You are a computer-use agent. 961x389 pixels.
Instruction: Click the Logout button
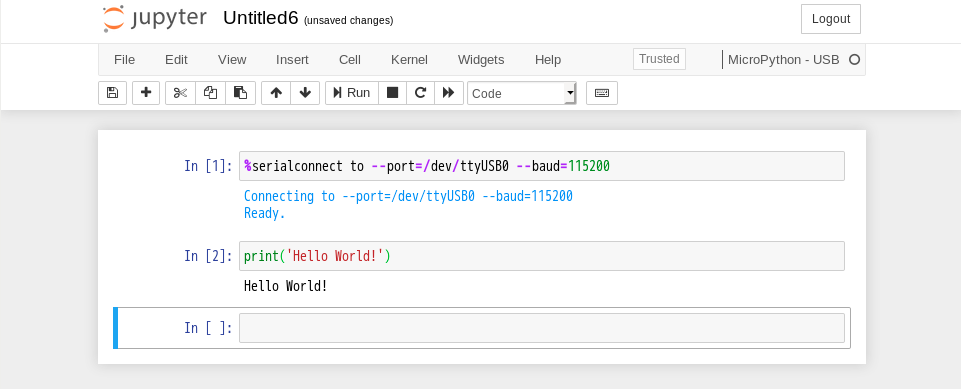(830, 19)
